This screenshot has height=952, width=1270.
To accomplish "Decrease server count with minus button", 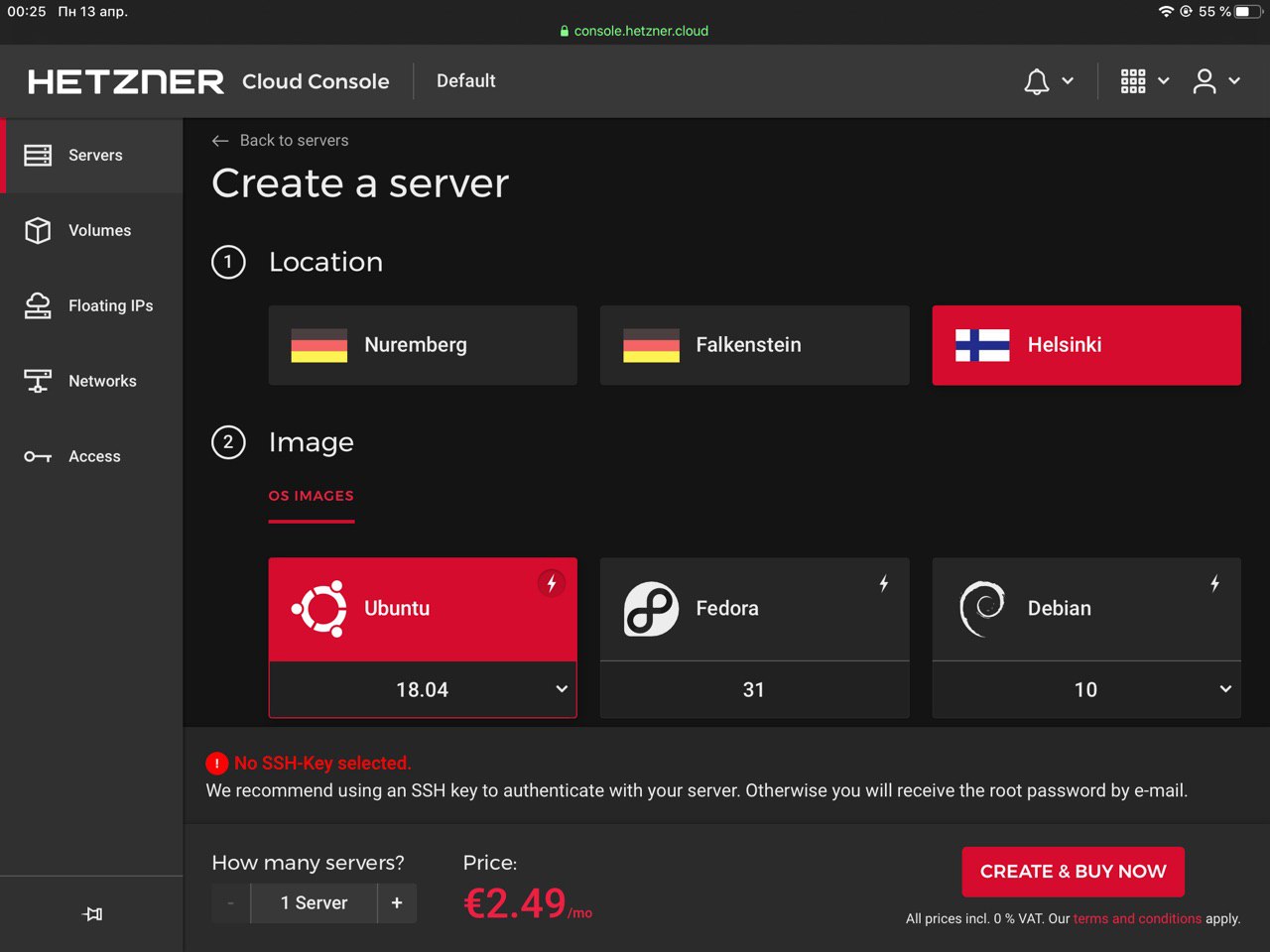I will pos(230,903).
